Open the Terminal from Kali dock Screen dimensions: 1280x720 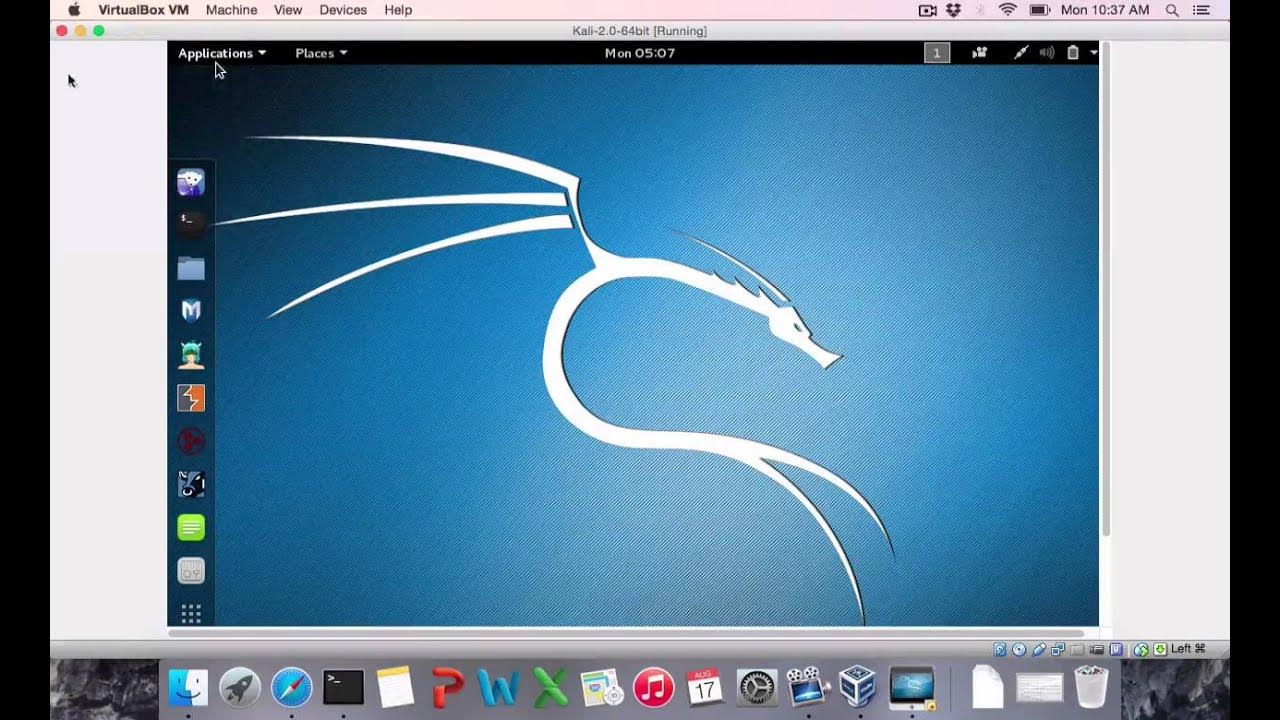(191, 222)
